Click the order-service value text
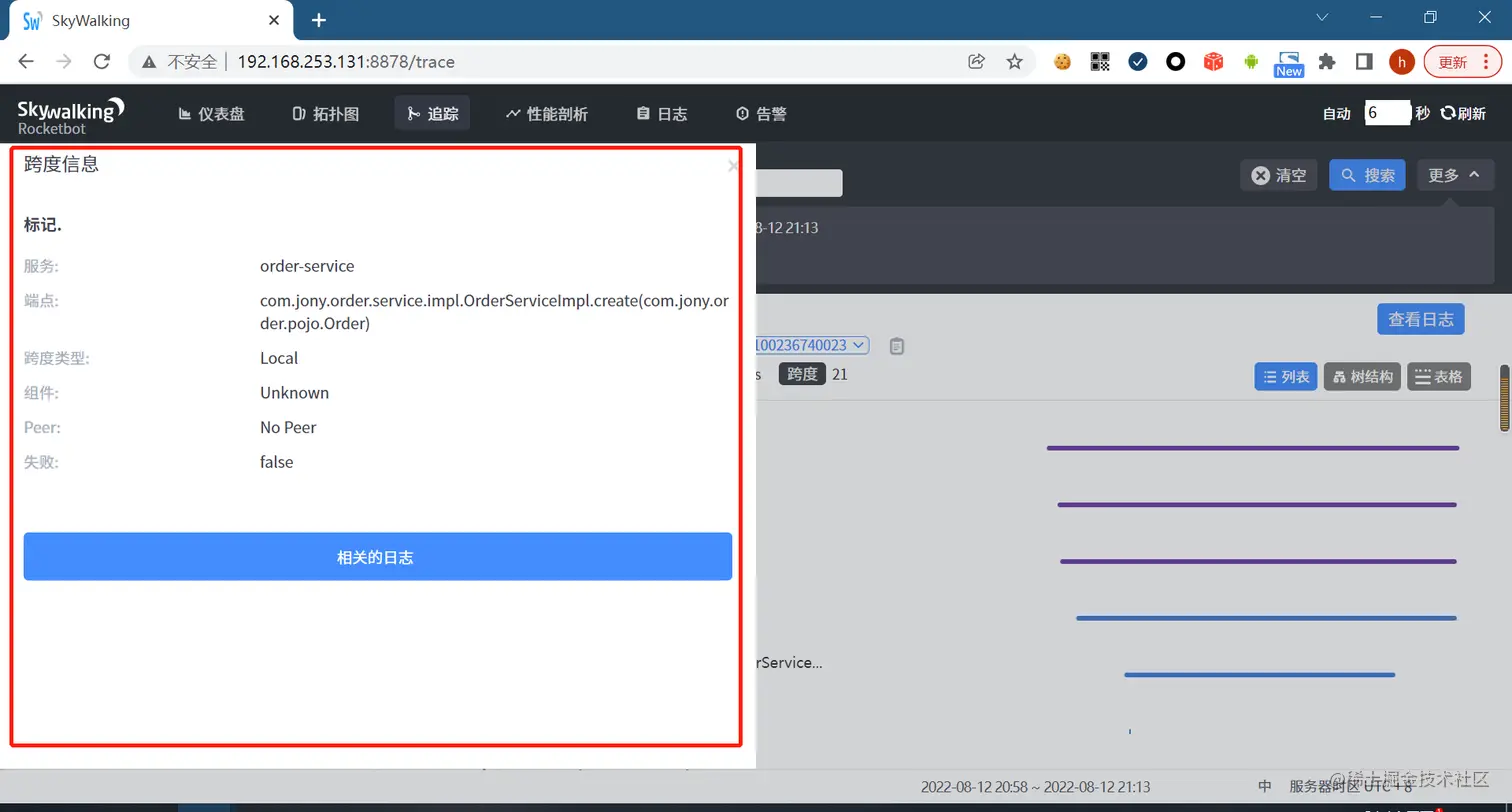This screenshot has width=1512, height=812. click(x=307, y=266)
